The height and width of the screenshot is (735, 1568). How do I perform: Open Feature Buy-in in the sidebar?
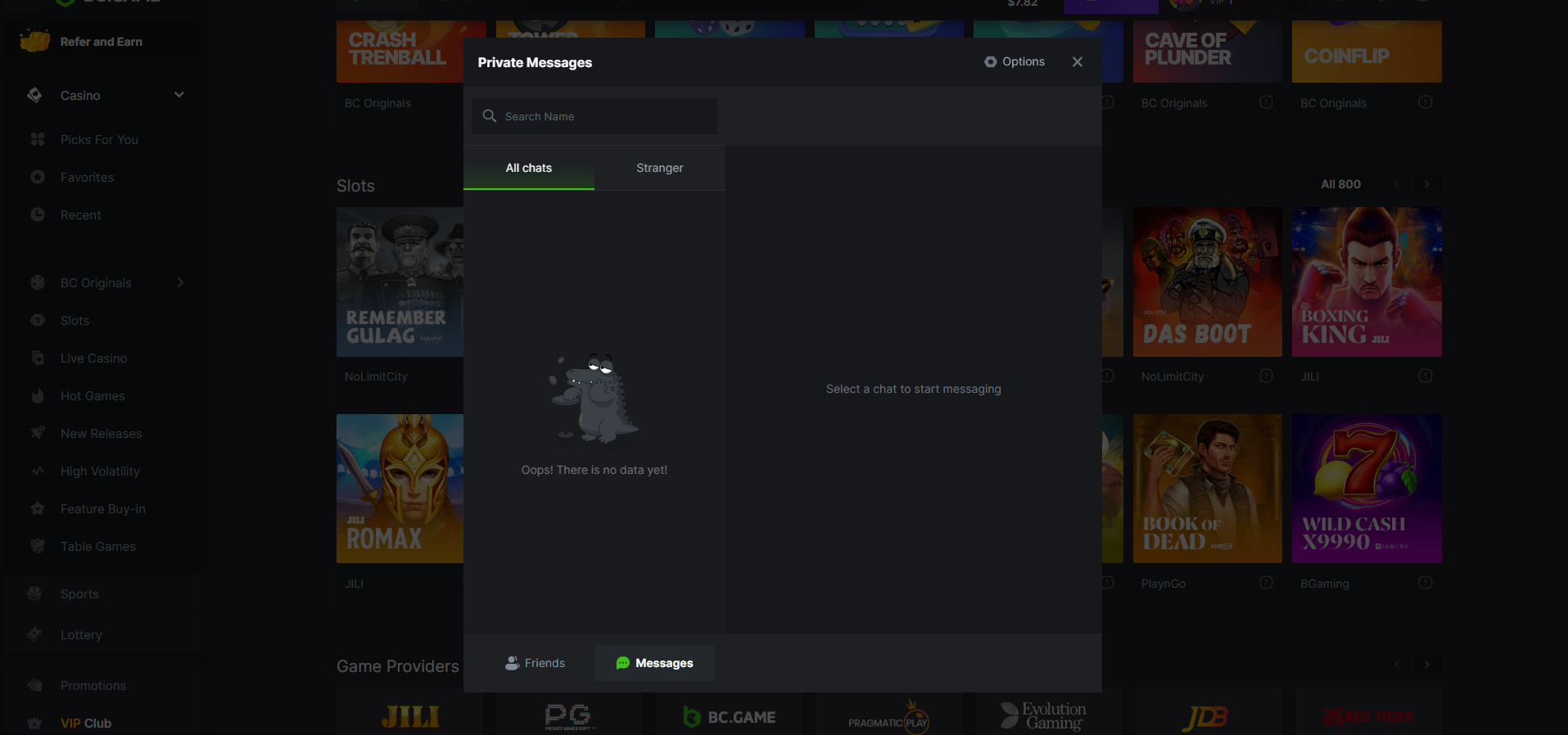[x=103, y=509]
